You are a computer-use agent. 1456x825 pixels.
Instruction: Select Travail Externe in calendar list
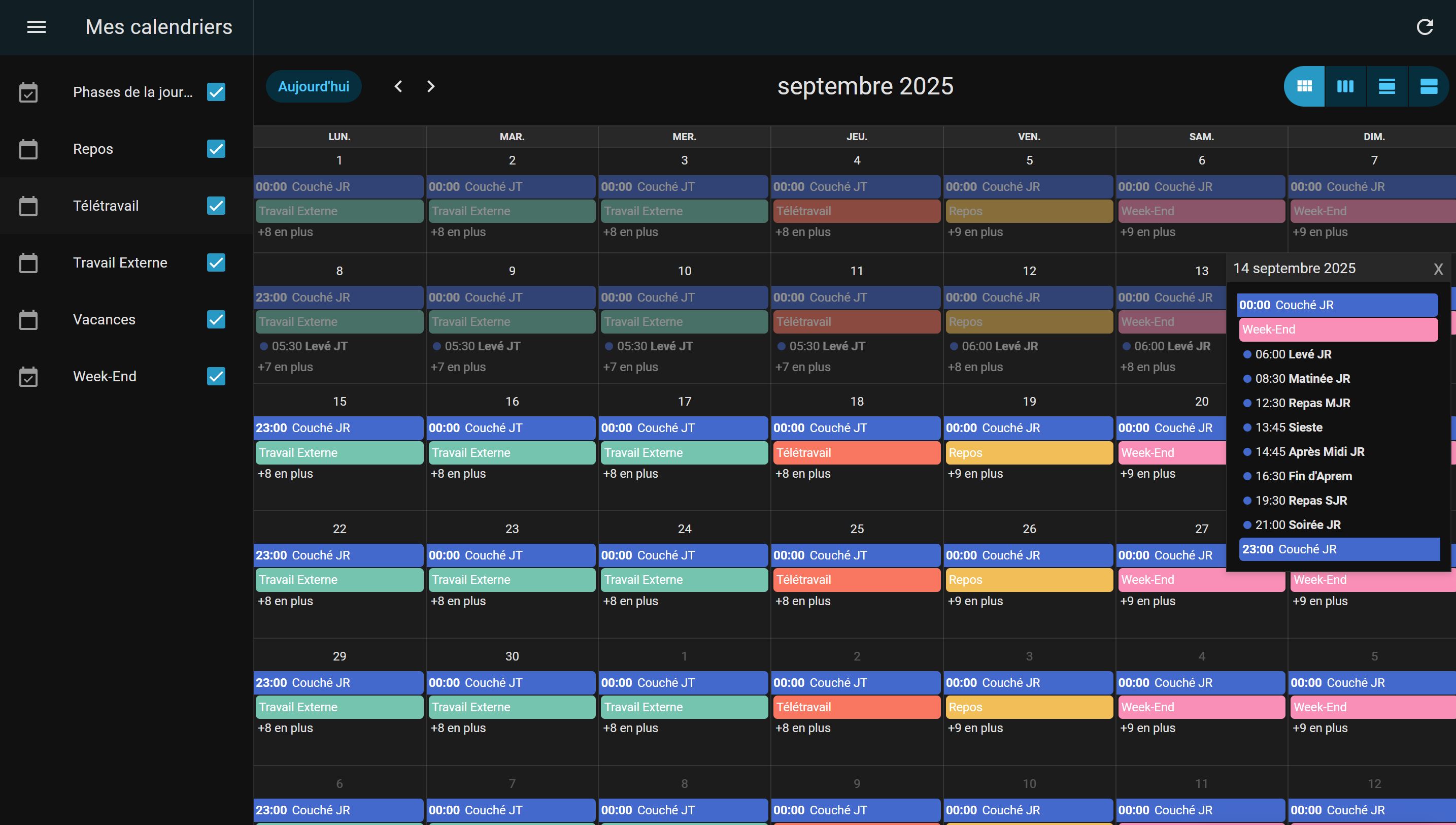click(120, 262)
